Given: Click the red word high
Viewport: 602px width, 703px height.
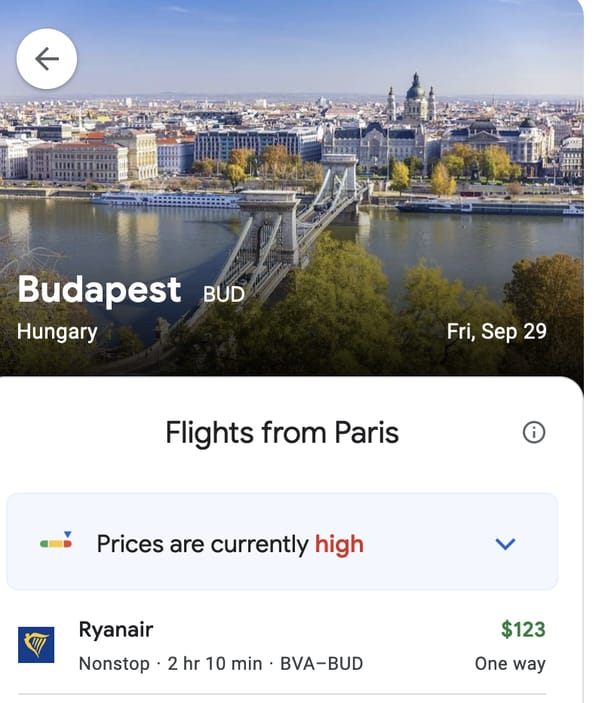Looking at the screenshot, I should (x=339, y=544).
